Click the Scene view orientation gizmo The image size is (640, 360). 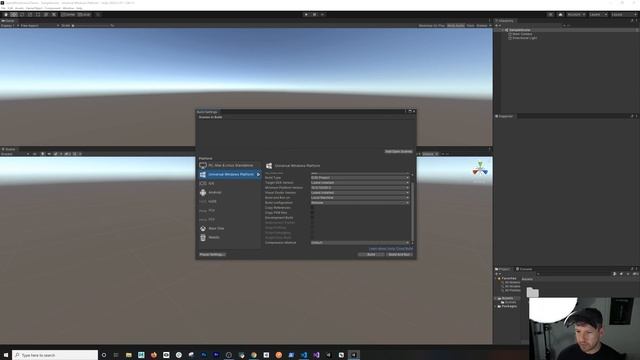[x=480, y=169]
